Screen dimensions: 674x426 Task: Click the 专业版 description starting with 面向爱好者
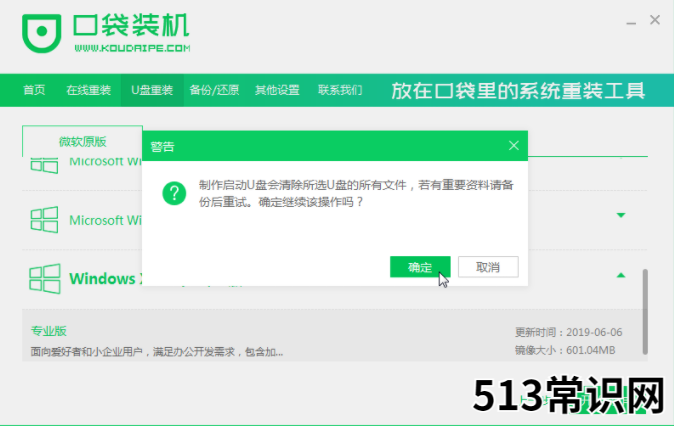[x=157, y=352]
